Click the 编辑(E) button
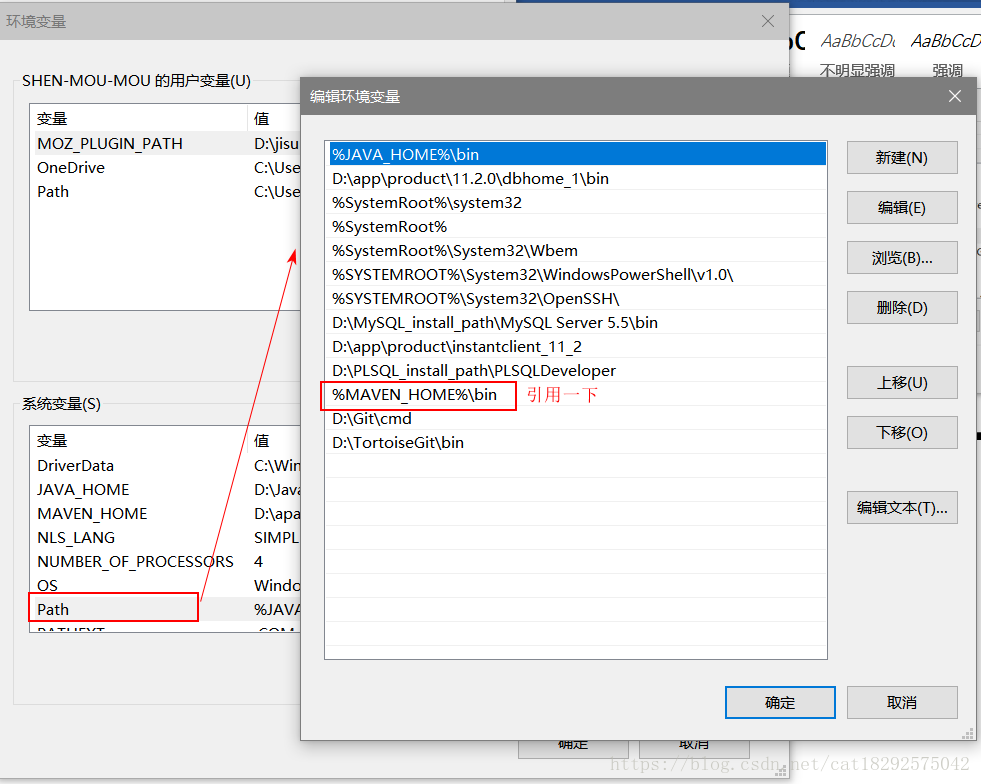 tap(902, 207)
